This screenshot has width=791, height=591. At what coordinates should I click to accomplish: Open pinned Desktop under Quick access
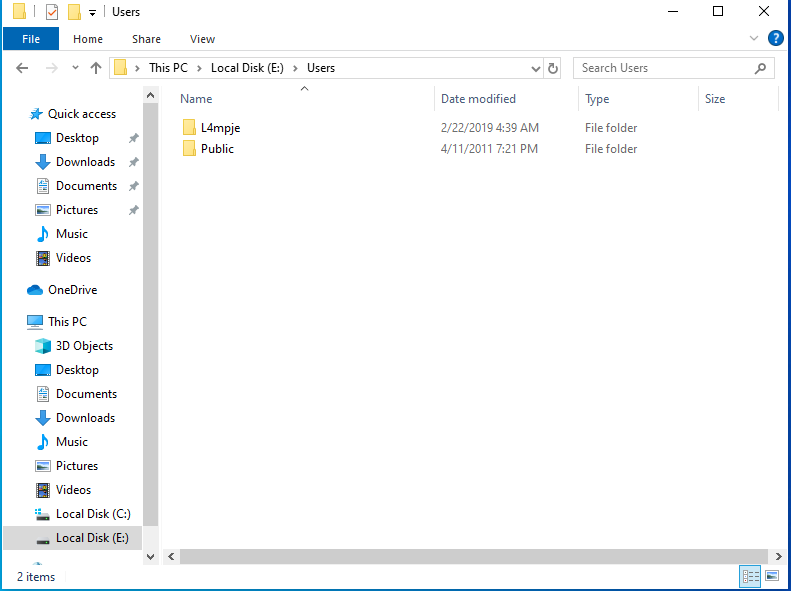click(77, 138)
